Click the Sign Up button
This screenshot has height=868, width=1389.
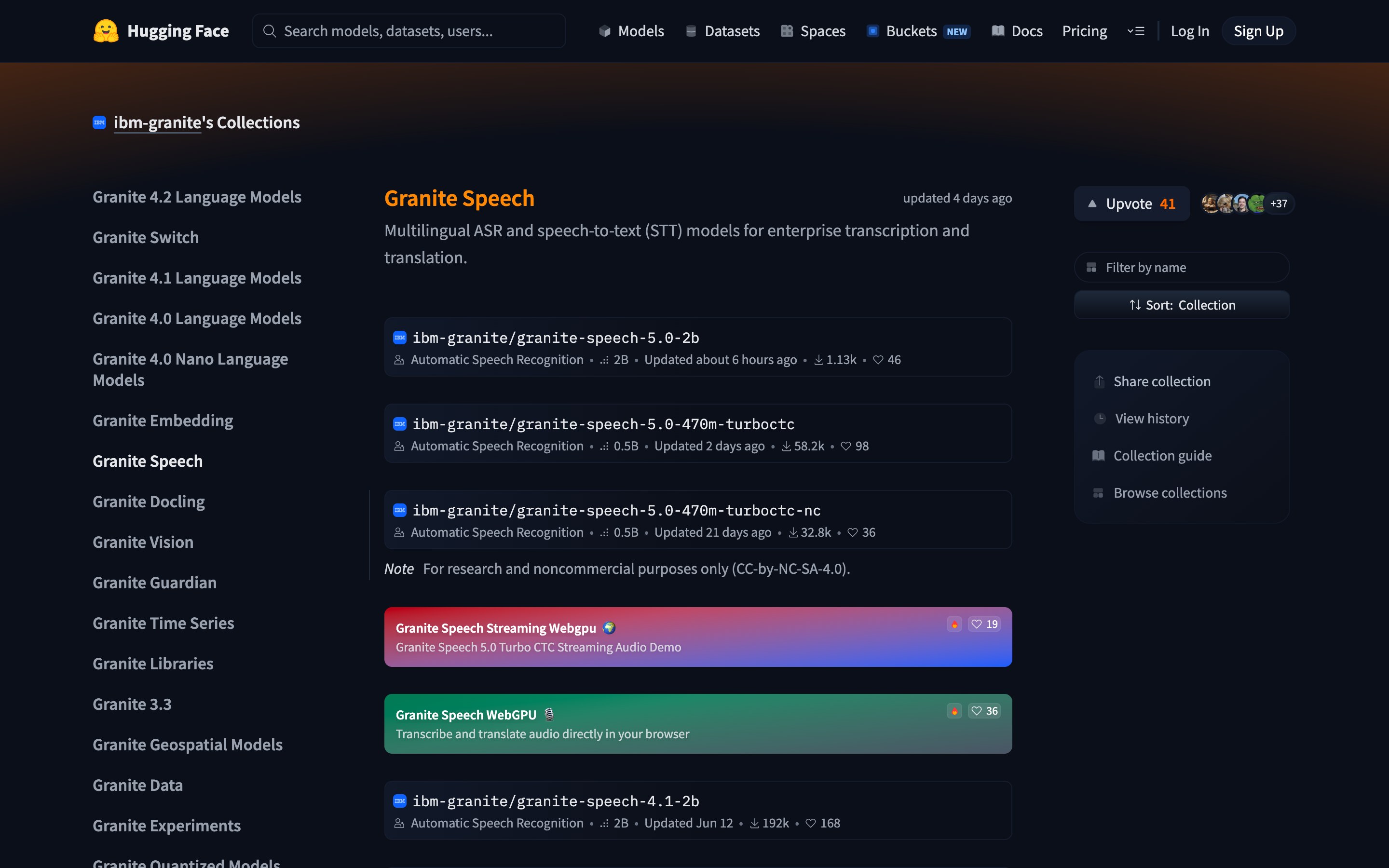pos(1258,31)
